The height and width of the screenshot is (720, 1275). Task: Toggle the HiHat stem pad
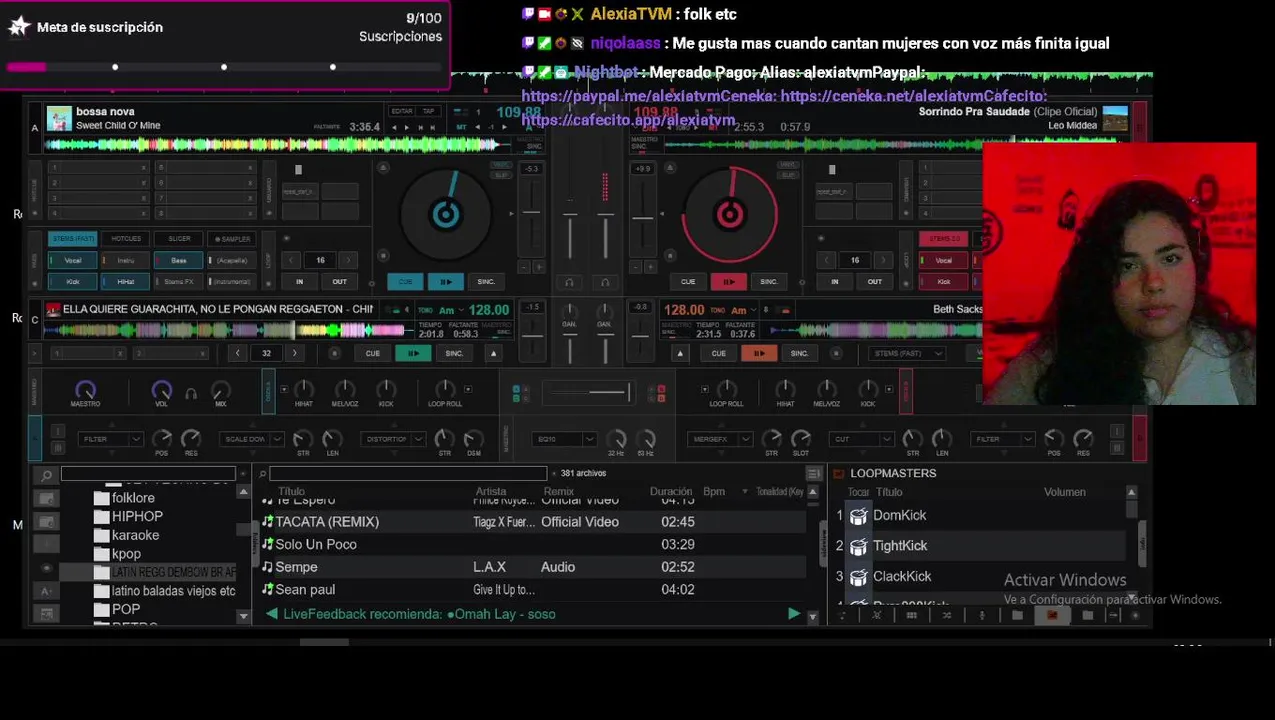[x=125, y=282]
